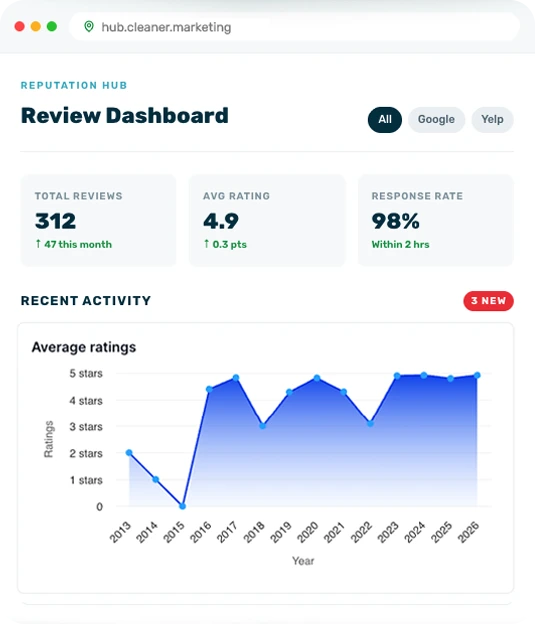Click the 'Ratings' y-axis title
The image size is (535, 624).
click(49, 439)
